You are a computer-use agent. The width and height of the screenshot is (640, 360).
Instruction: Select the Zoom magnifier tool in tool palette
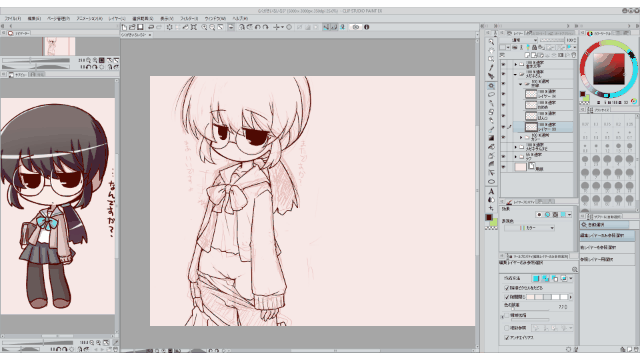491,42
